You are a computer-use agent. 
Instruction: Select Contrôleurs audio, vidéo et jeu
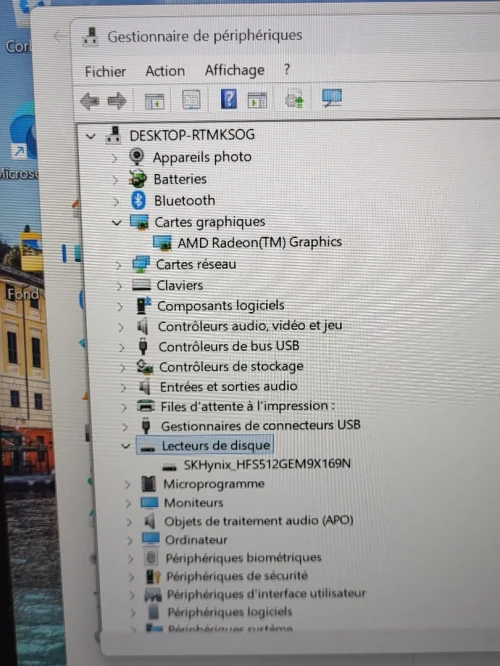[250, 326]
